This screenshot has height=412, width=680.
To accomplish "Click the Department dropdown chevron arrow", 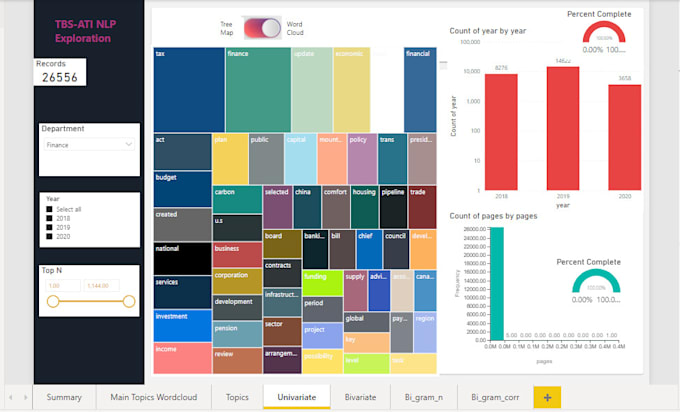I will [128, 144].
